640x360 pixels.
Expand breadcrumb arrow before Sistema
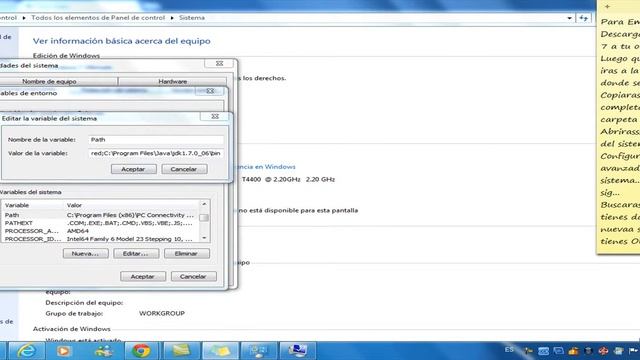172,18
